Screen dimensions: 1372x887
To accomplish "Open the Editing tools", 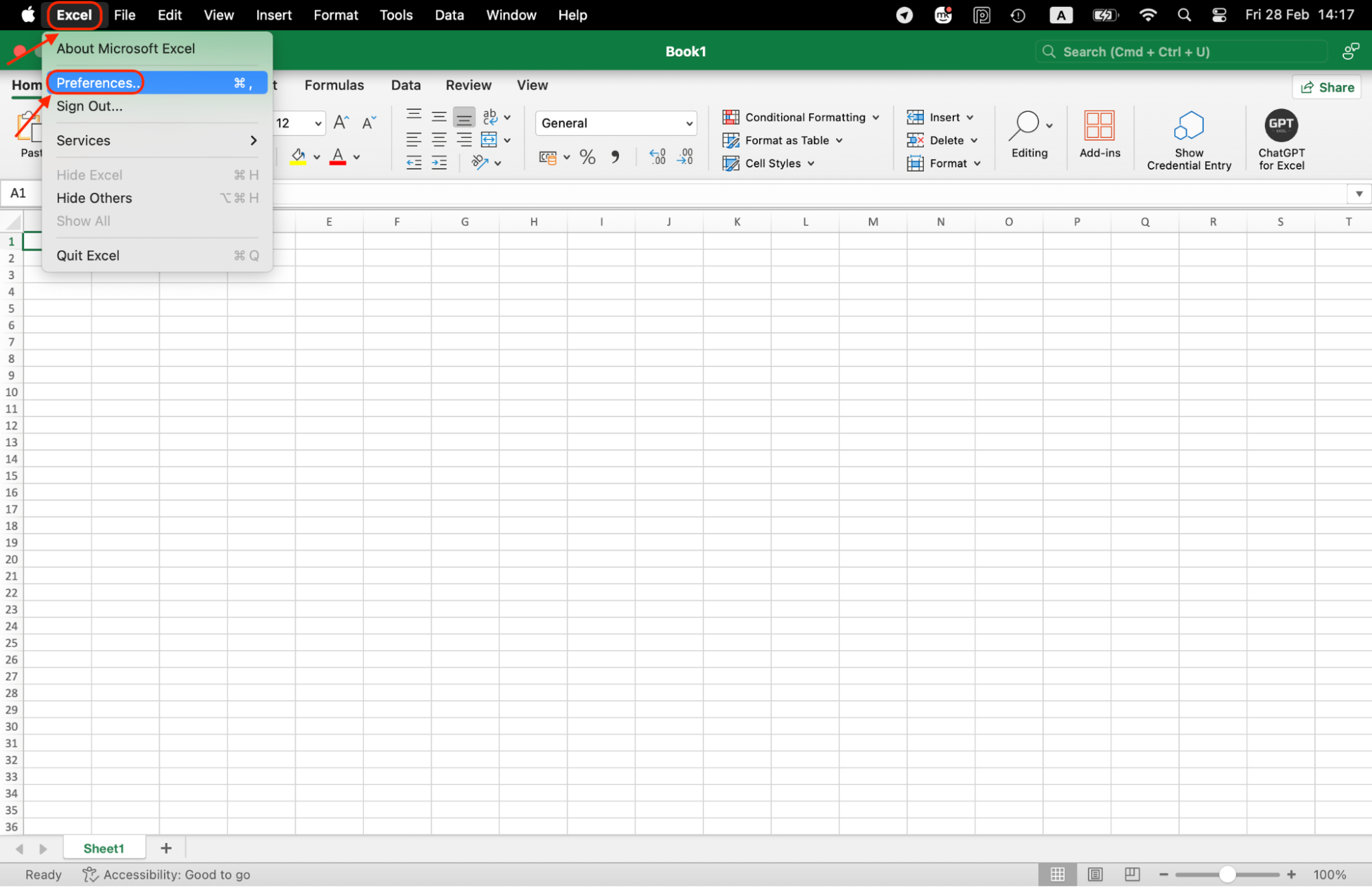I will [1030, 135].
